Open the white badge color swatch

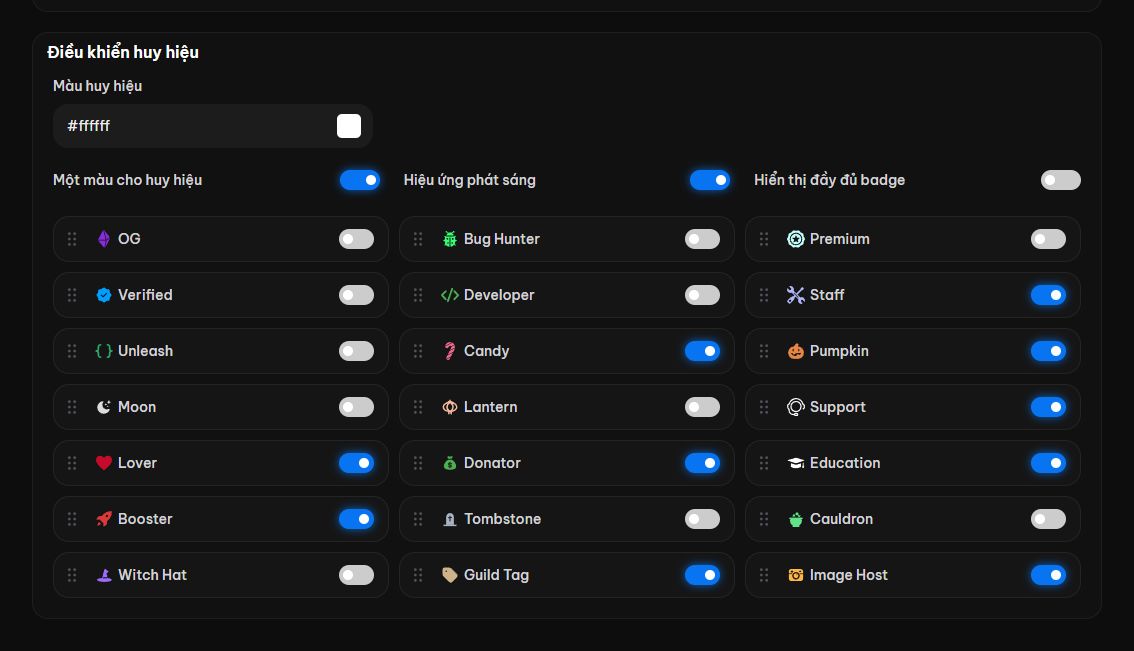(x=349, y=126)
